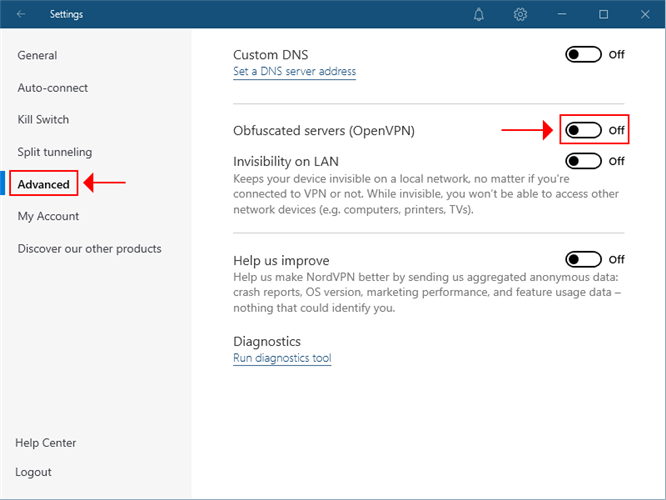Enable Invisibility on LAN switch
This screenshot has height=500, width=666.
pos(583,160)
